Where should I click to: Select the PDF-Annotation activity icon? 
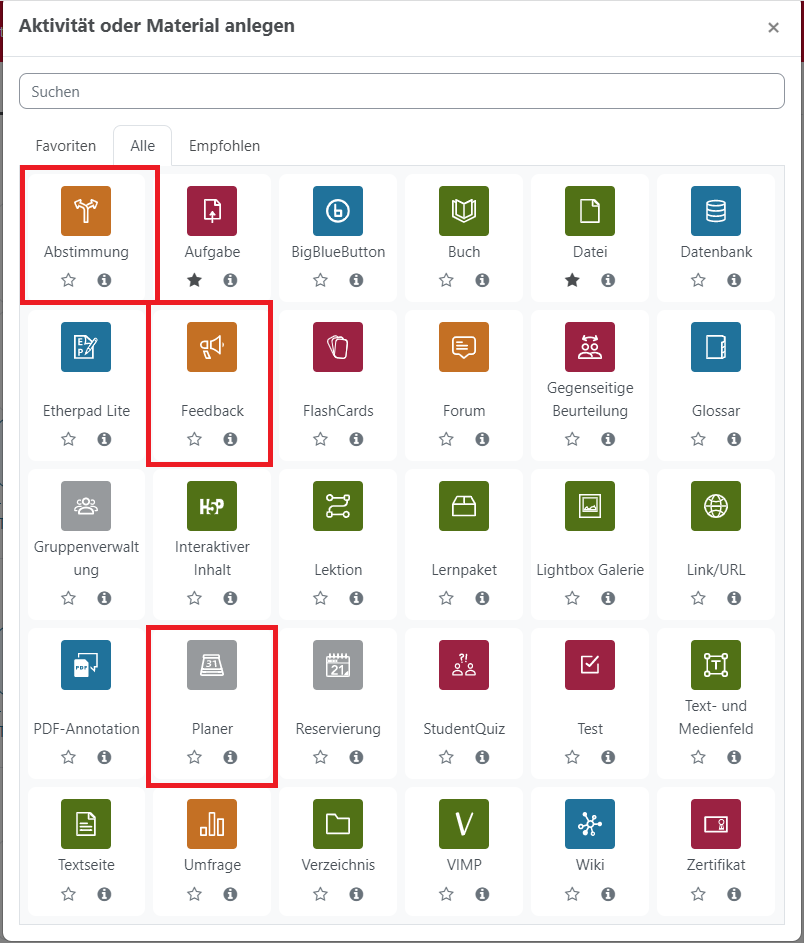(86, 665)
